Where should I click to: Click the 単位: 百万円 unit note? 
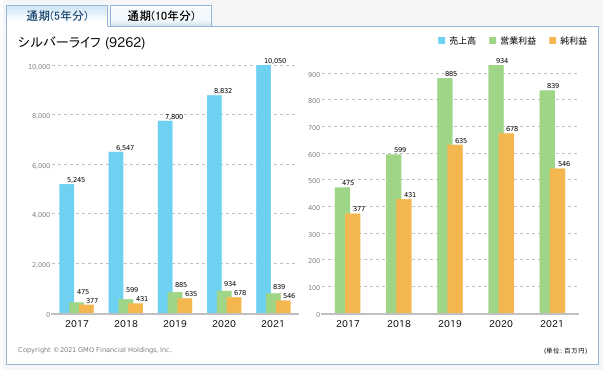[565, 350]
